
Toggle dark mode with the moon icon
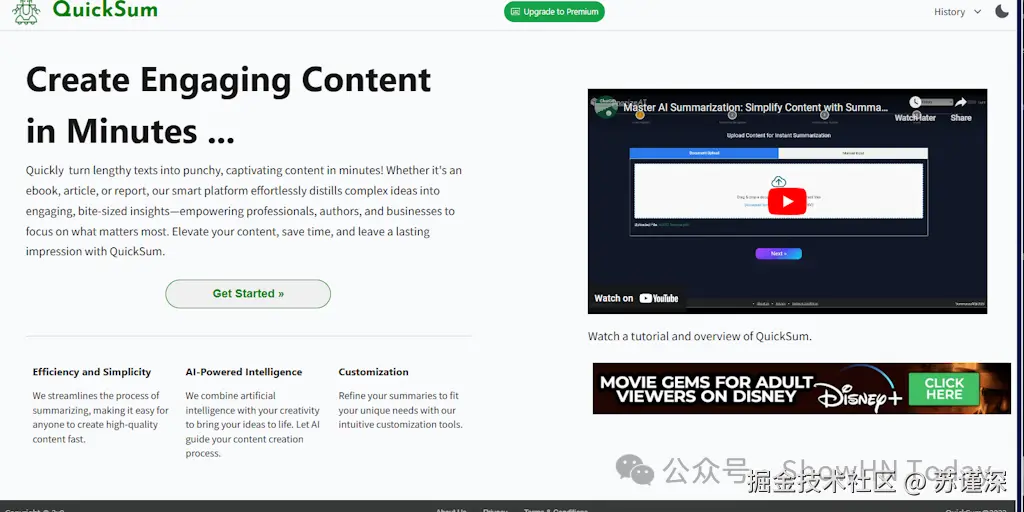(x=1002, y=11)
